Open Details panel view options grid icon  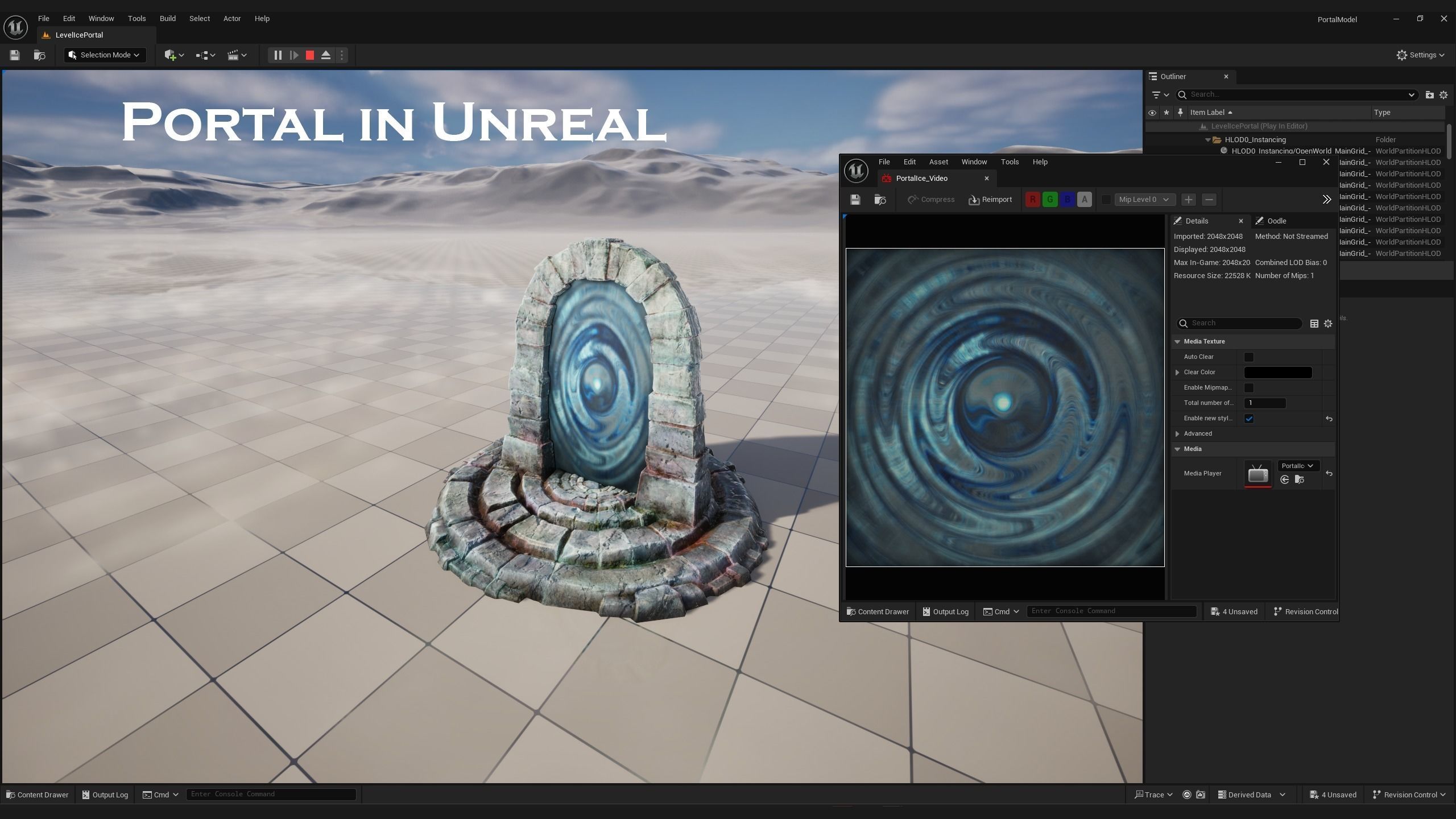(x=1314, y=324)
